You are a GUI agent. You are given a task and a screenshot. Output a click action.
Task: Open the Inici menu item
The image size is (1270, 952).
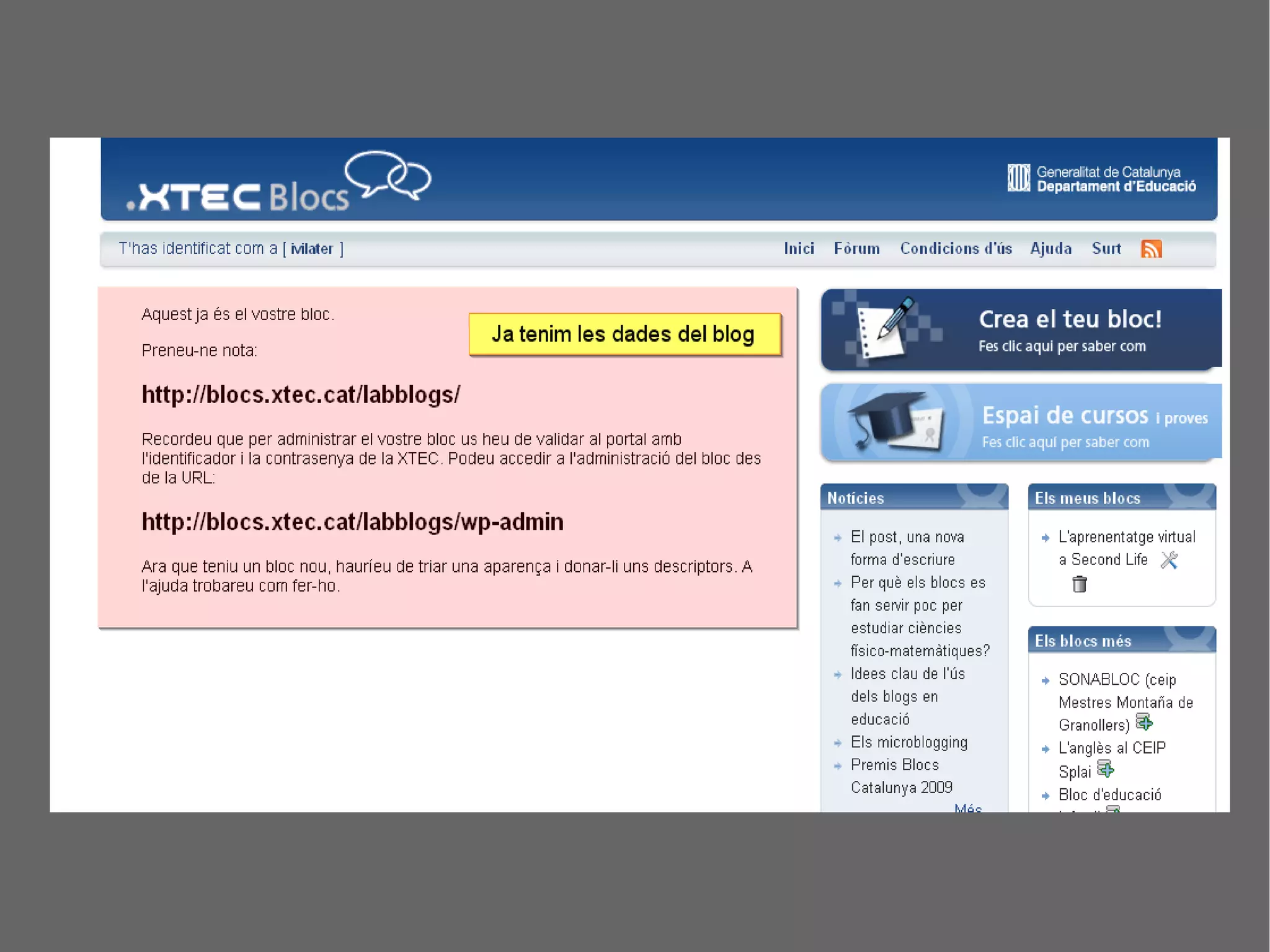click(799, 249)
